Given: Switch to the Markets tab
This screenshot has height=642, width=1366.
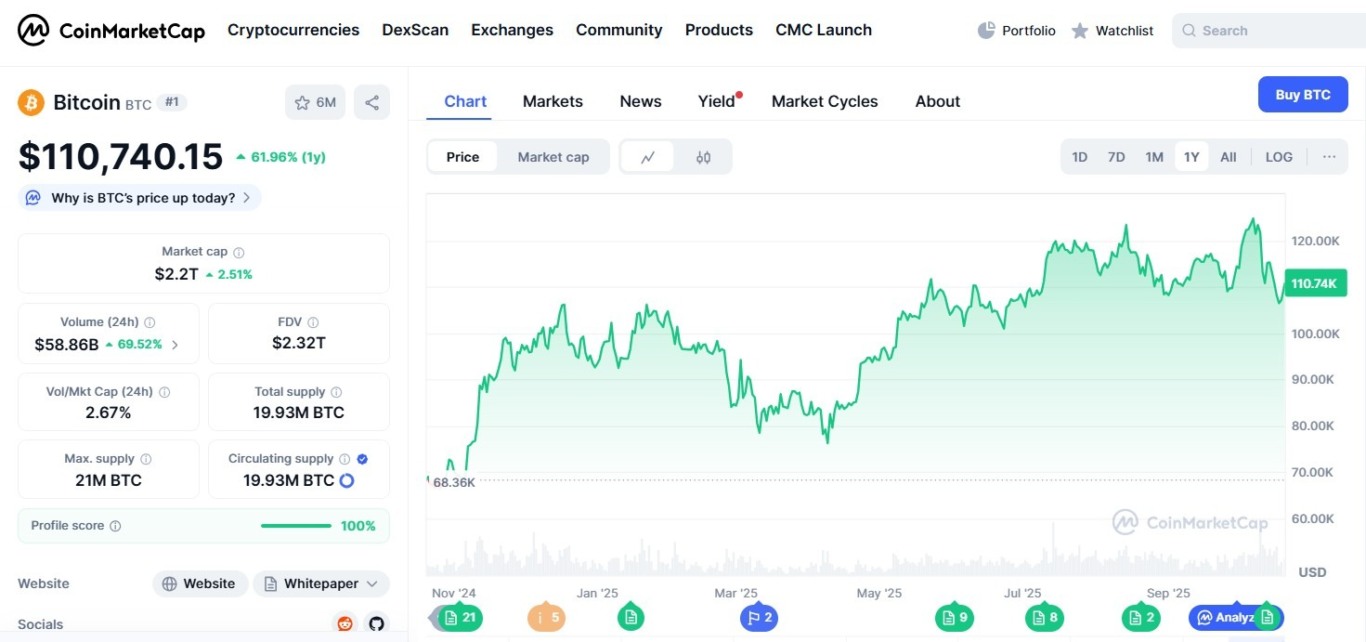Looking at the screenshot, I should coord(552,101).
